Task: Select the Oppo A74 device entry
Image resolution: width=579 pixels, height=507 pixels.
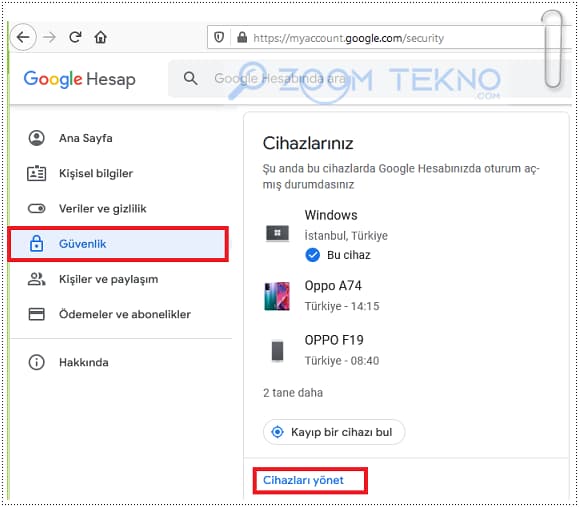Action: 333,285
